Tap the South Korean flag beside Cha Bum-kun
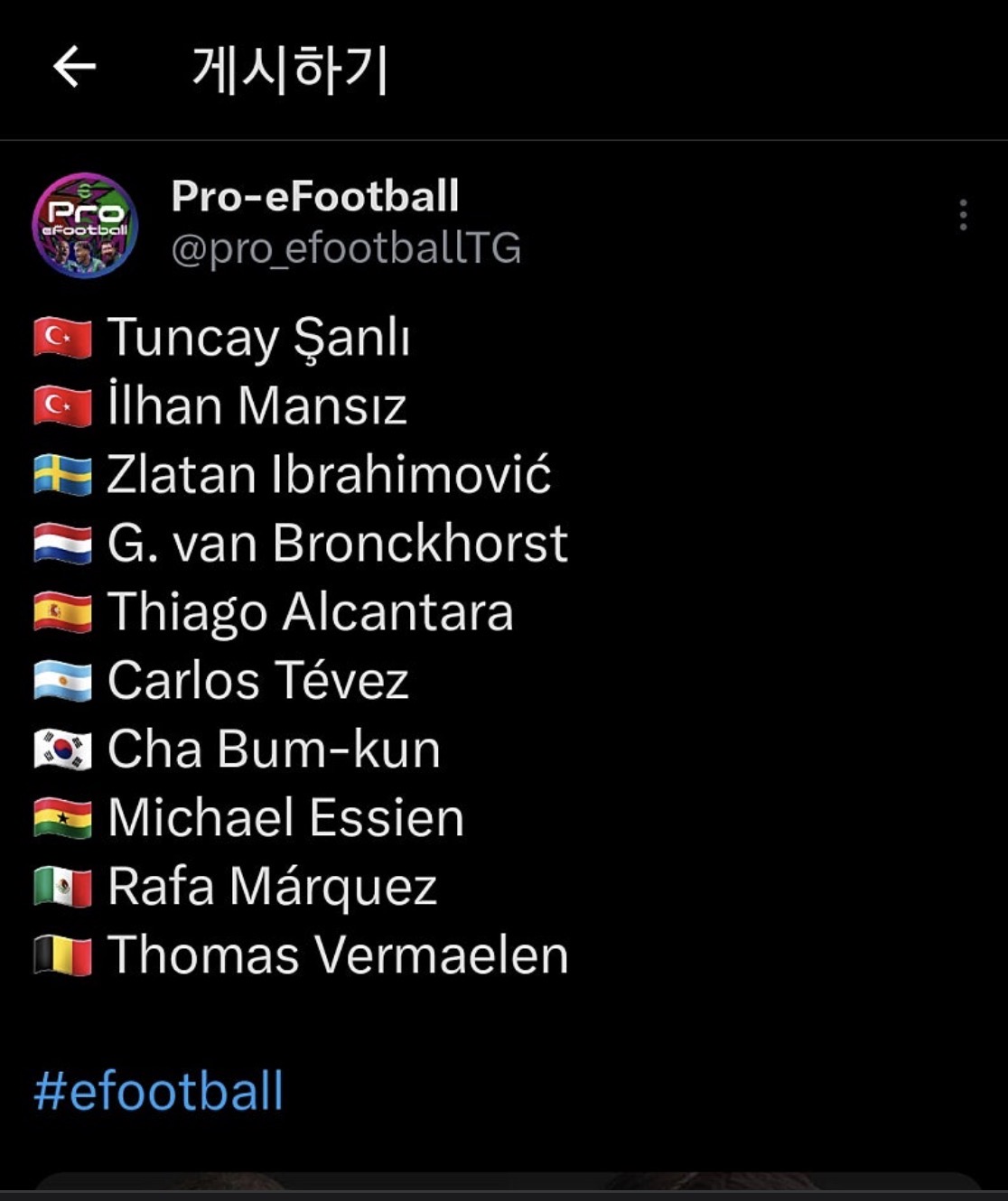The image size is (1008, 1201). coord(62,749)
